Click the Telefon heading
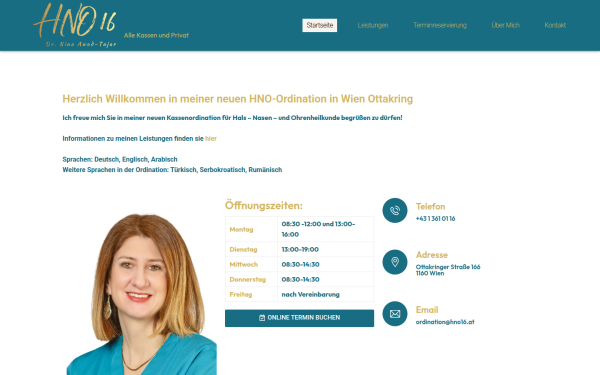 tap(430, 207)
